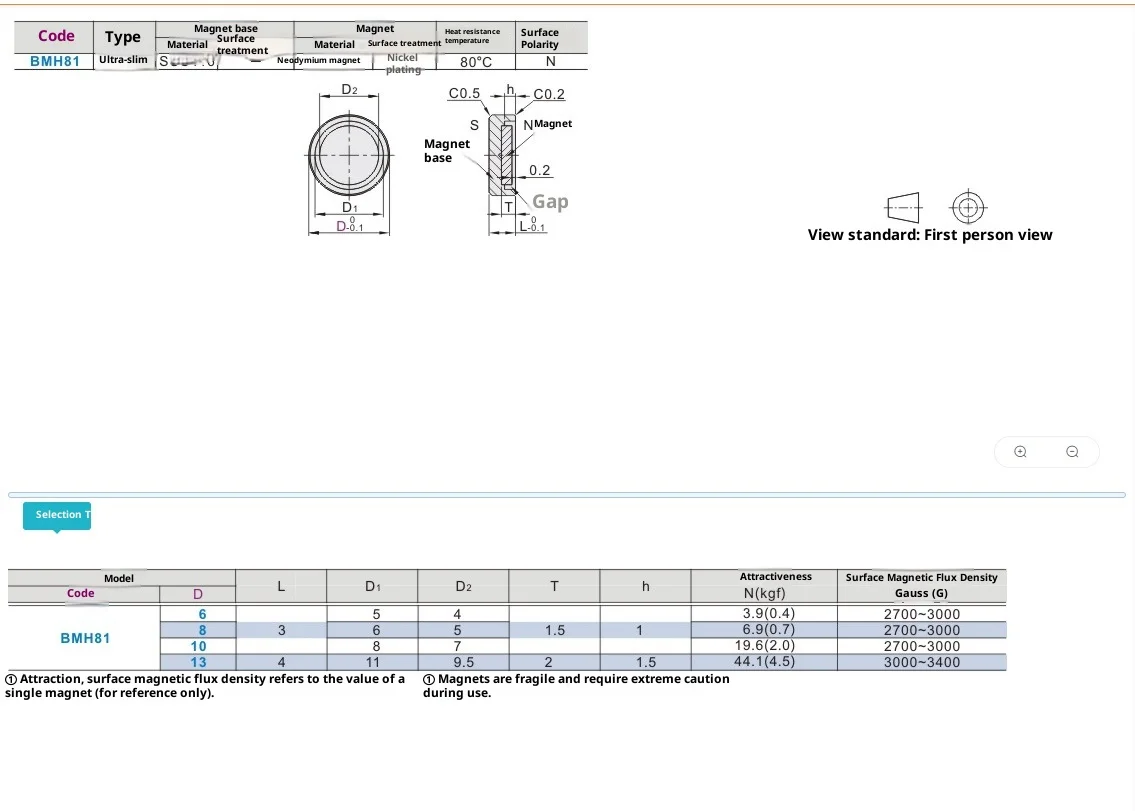This screenshot has height=811, width=1135.
Task: Click the zoom in magnifier icon
Action: tap(1020, 452)
